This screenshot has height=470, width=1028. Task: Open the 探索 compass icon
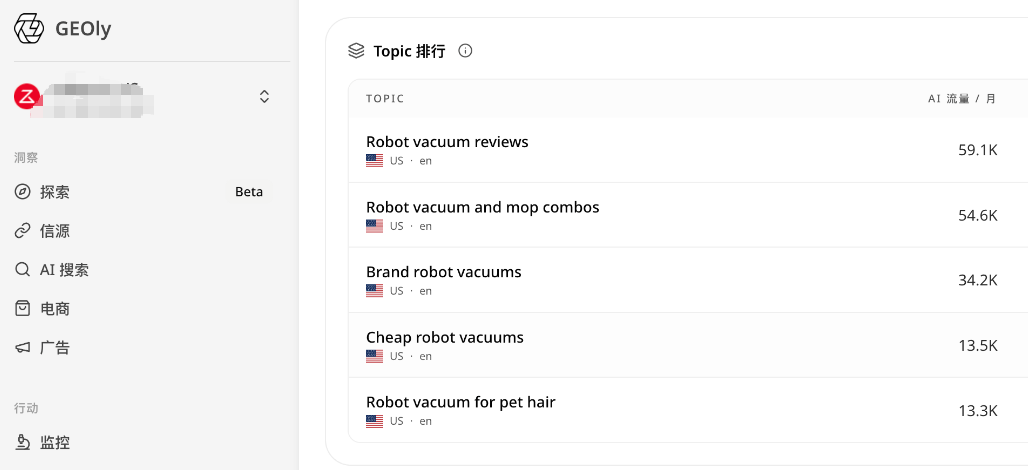pyautogui.click(x=23, y=192)
